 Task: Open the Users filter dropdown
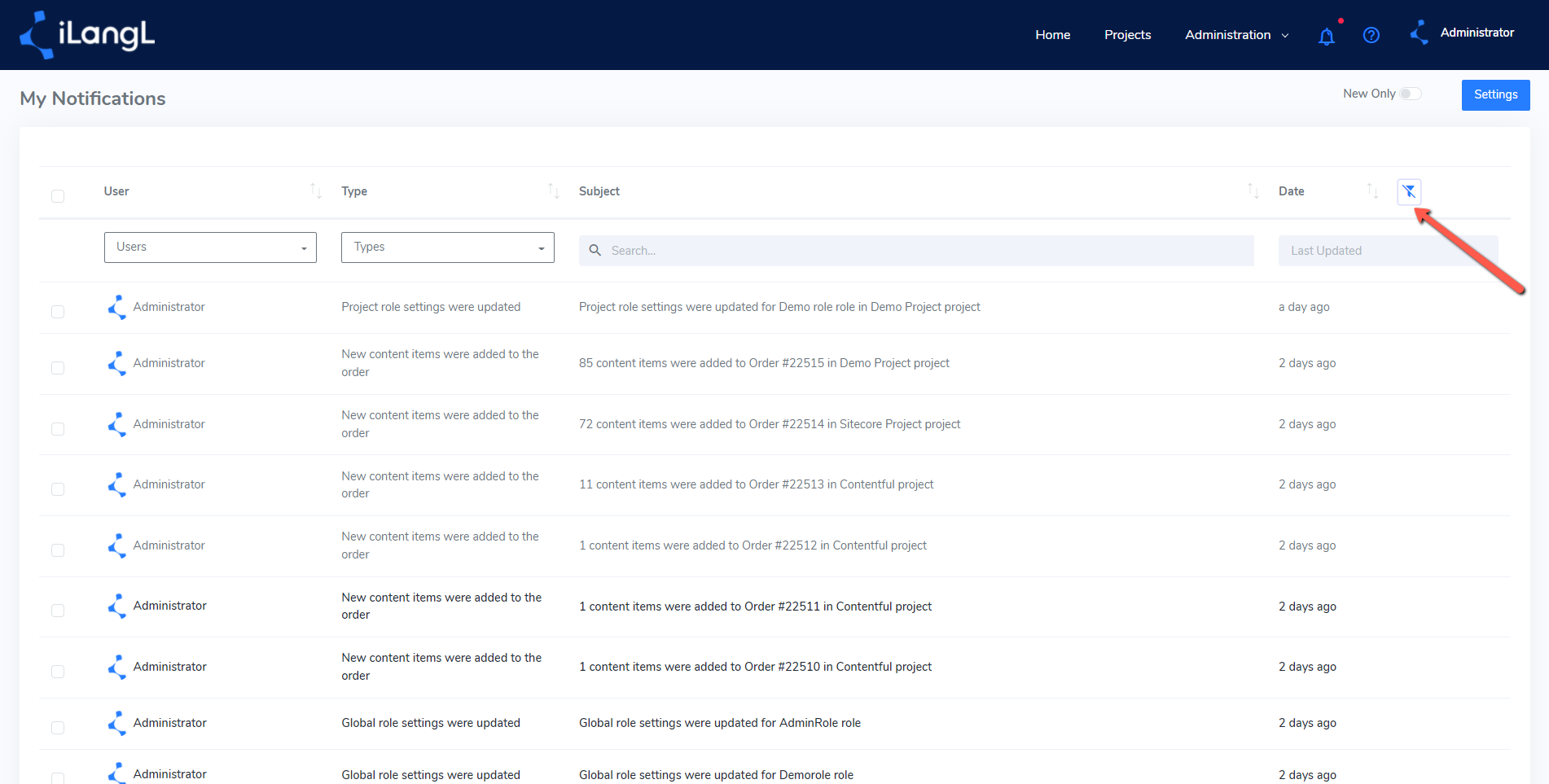[210, 247]
